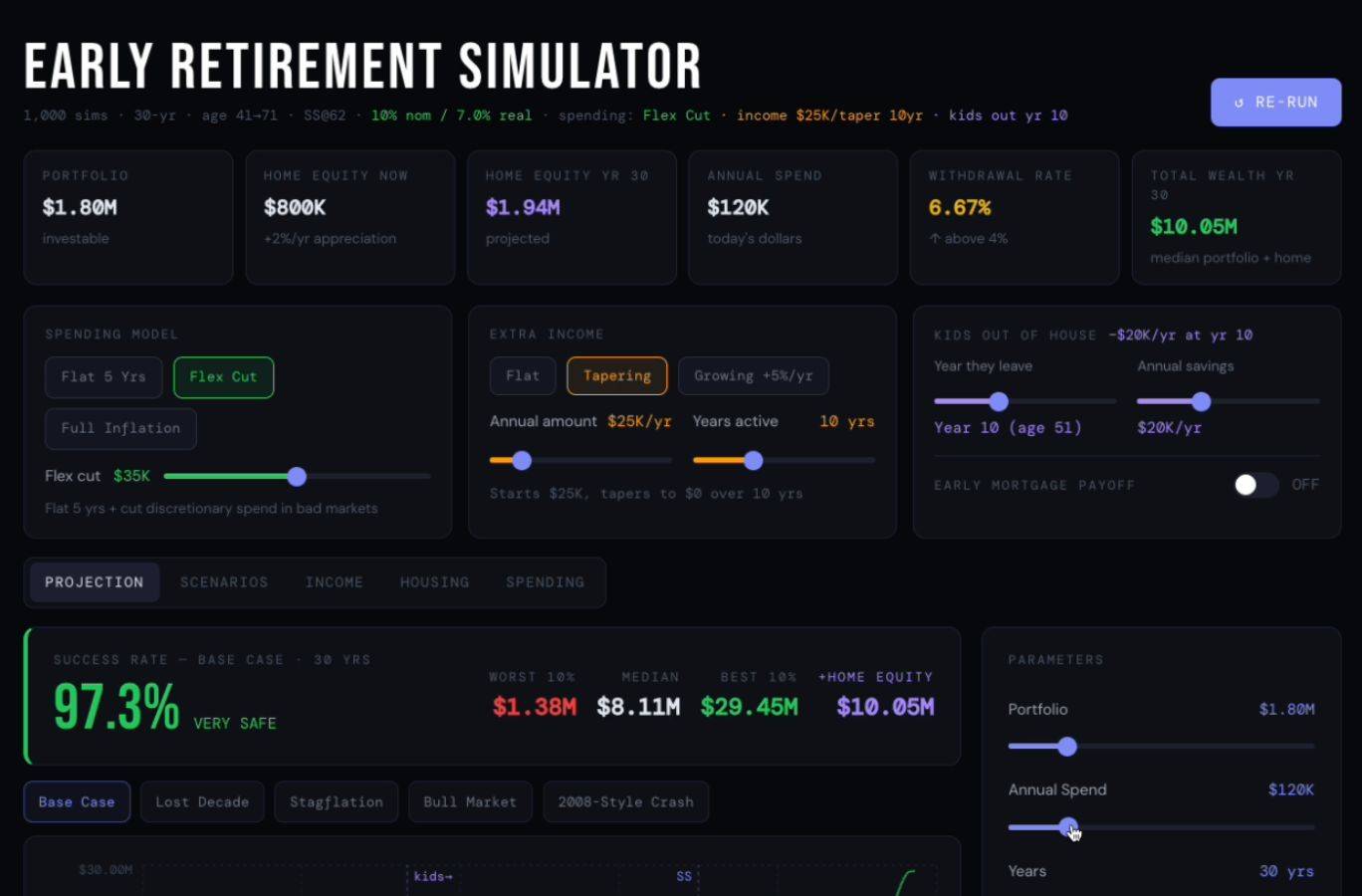This screenshot has width=1362, height=896.
Task: Open the Scenarios tab
Action: pos(224,582)
